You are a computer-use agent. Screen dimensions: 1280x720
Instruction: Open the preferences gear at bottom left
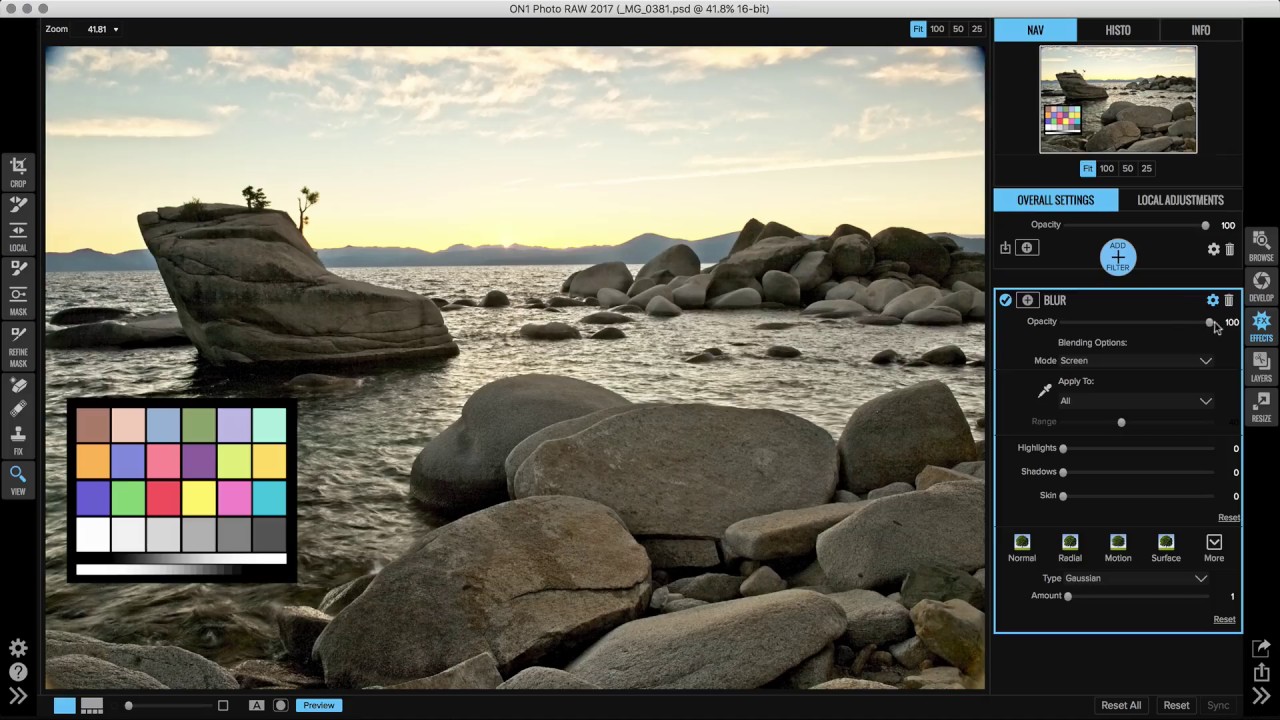pos(18,648)
